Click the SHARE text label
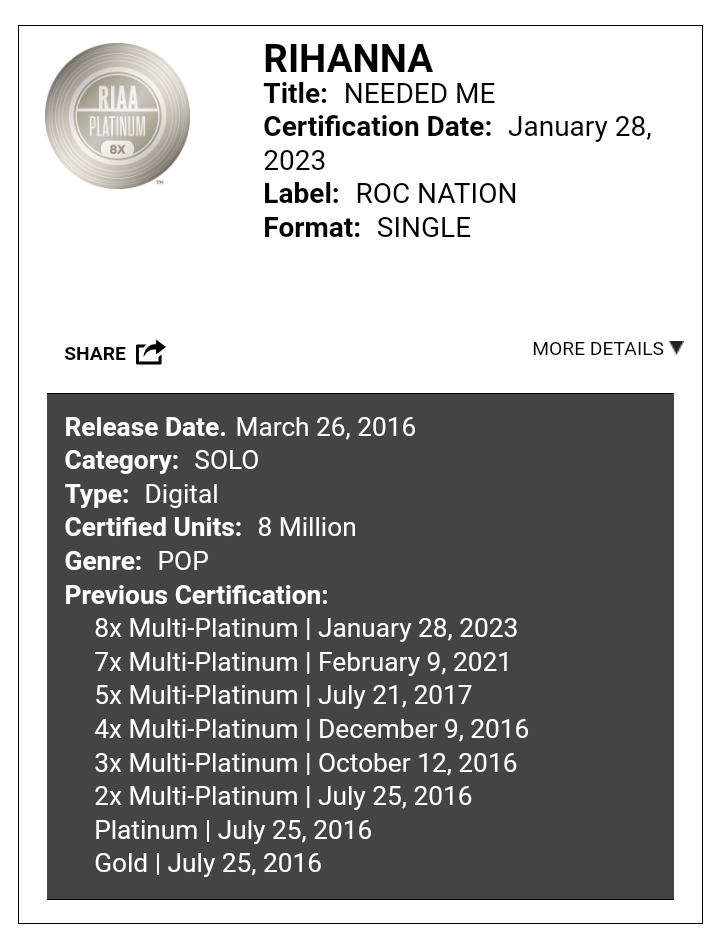720x943 pixels. [x=95, y=354]
